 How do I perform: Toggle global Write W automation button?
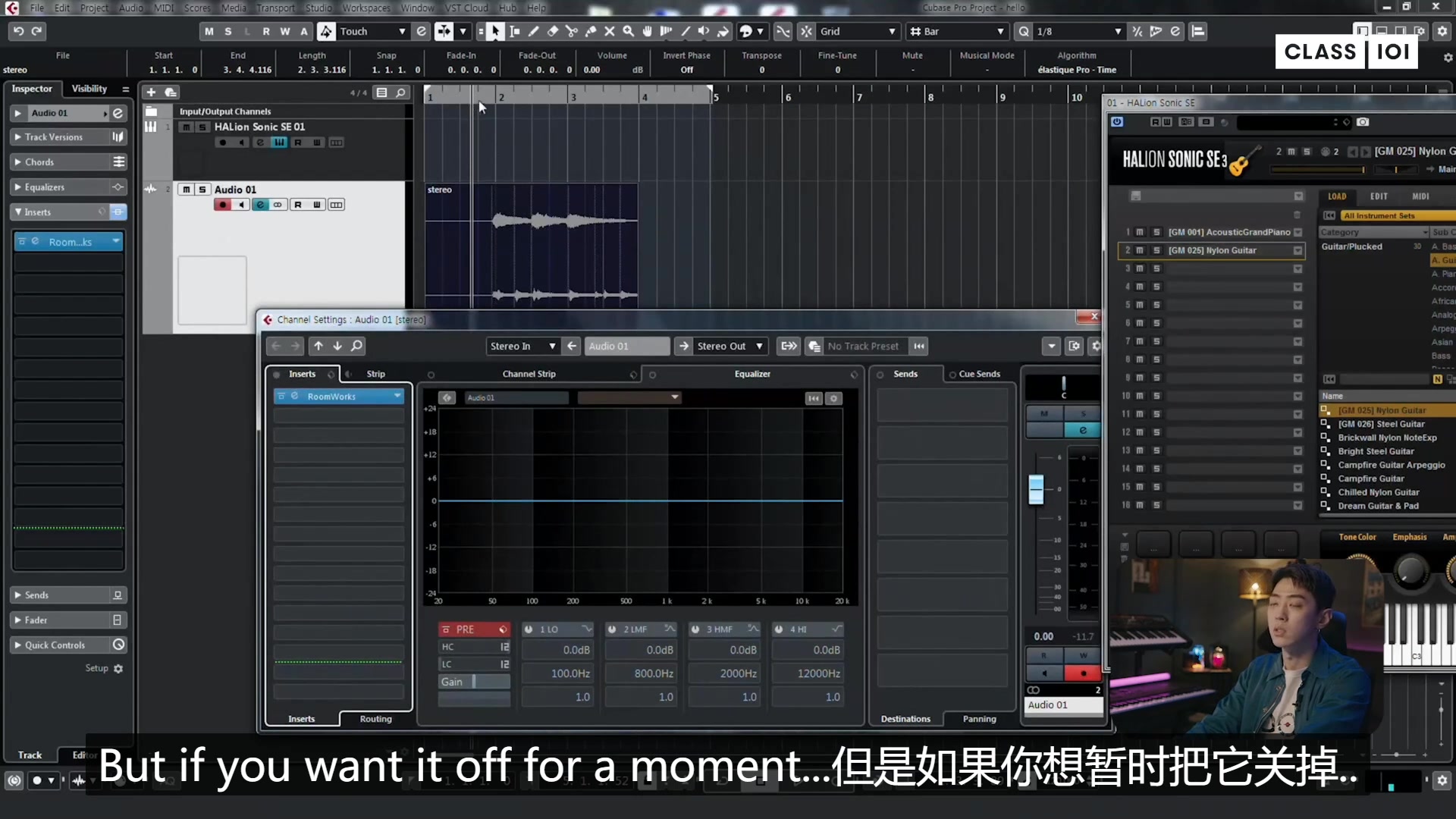coord(285,31)
